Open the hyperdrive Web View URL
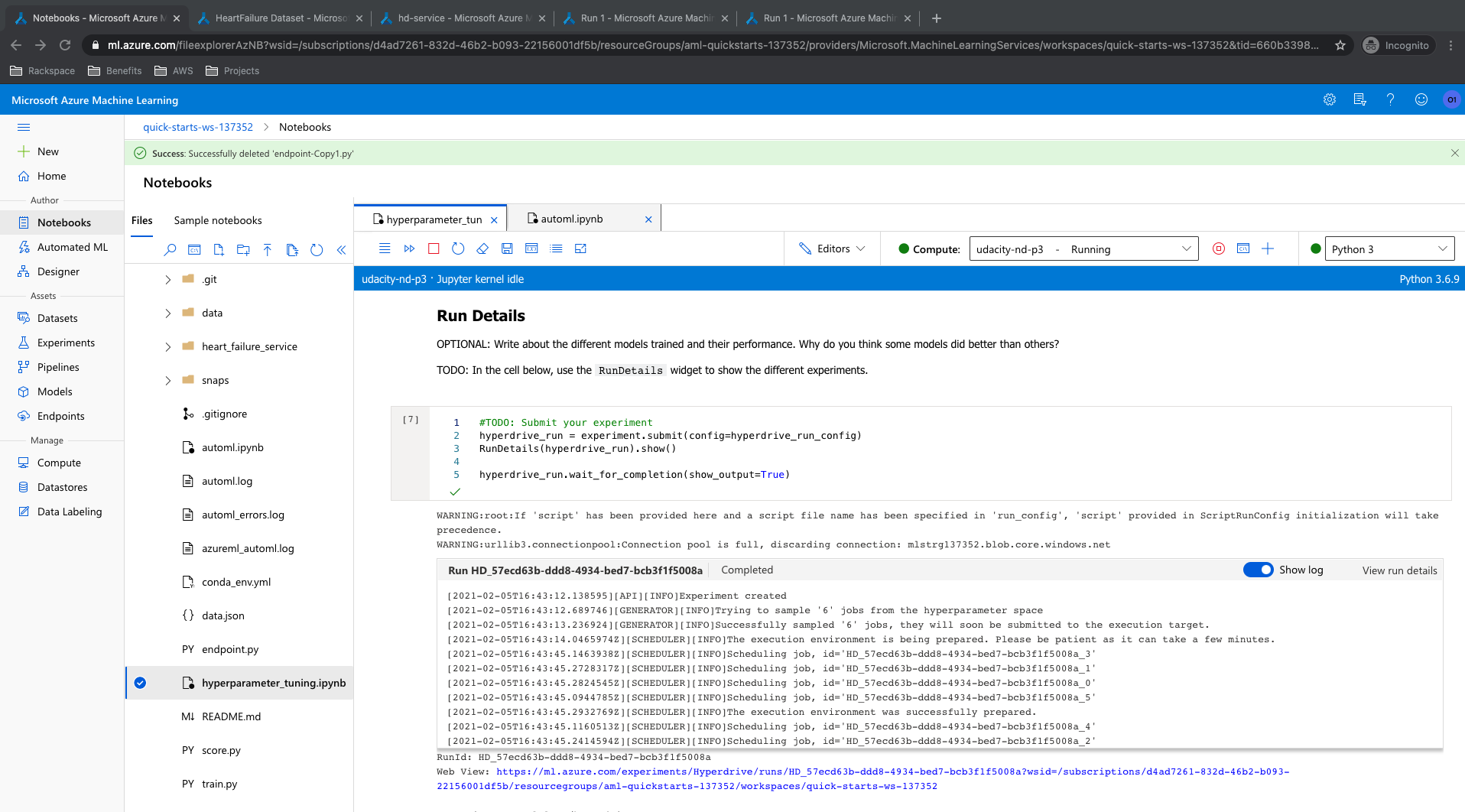Viewport: 1465px width, 812px height. click(x=862, y=778)
